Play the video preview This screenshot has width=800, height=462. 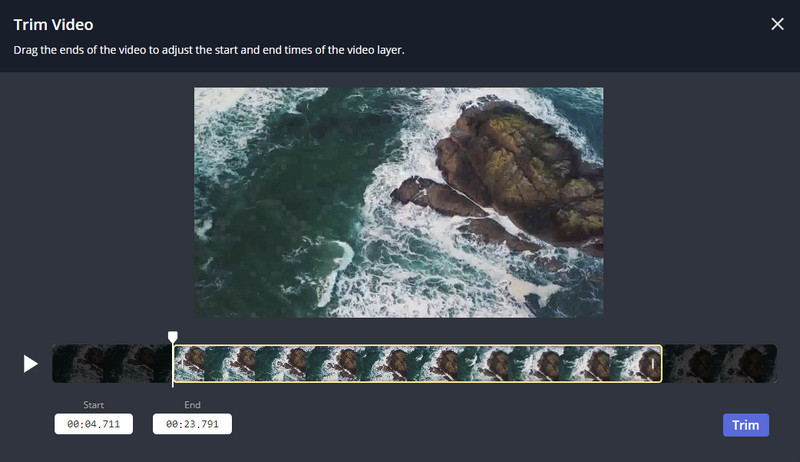pos(31,364)
